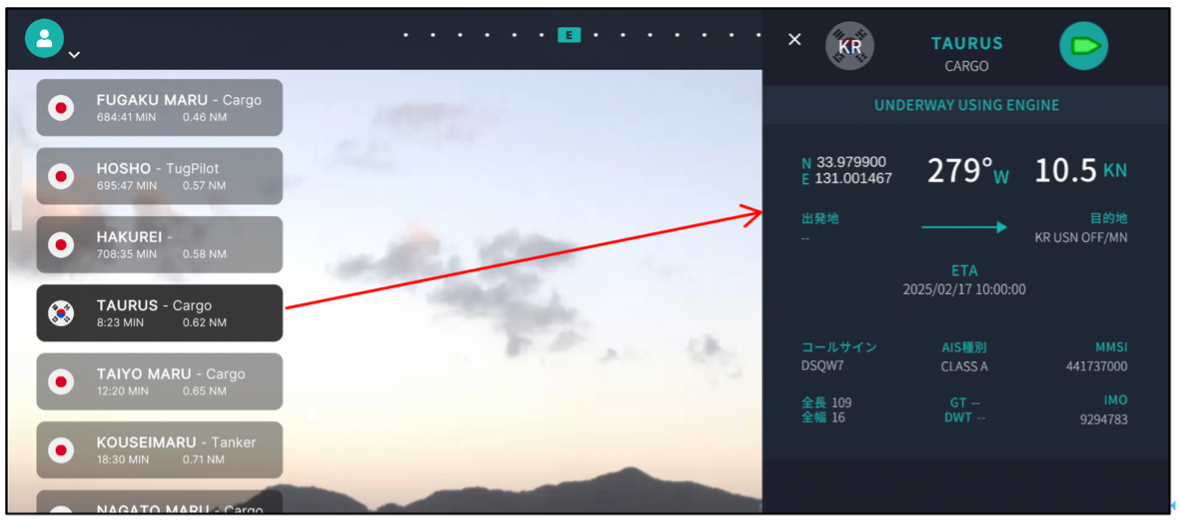
Task: Open the user profile avatar icon
Action: tap(44, 38)
